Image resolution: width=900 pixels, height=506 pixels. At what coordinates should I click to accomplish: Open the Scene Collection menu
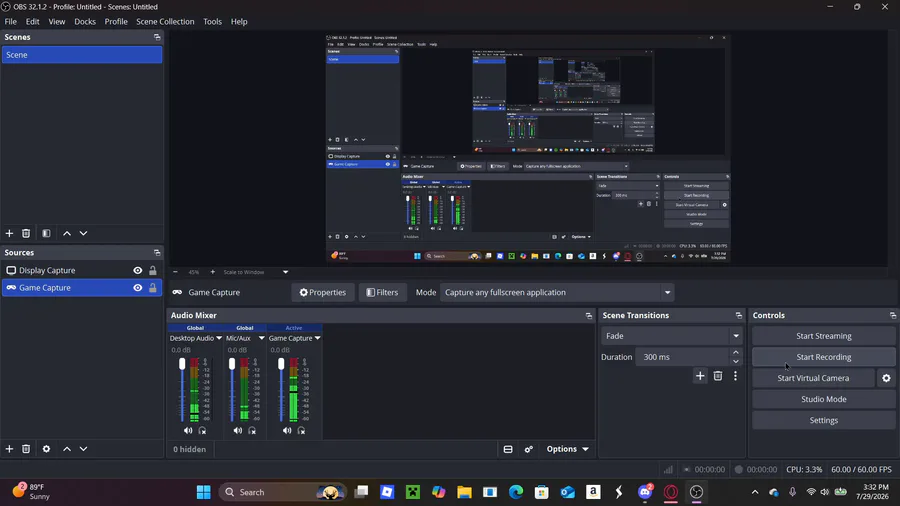165,22
